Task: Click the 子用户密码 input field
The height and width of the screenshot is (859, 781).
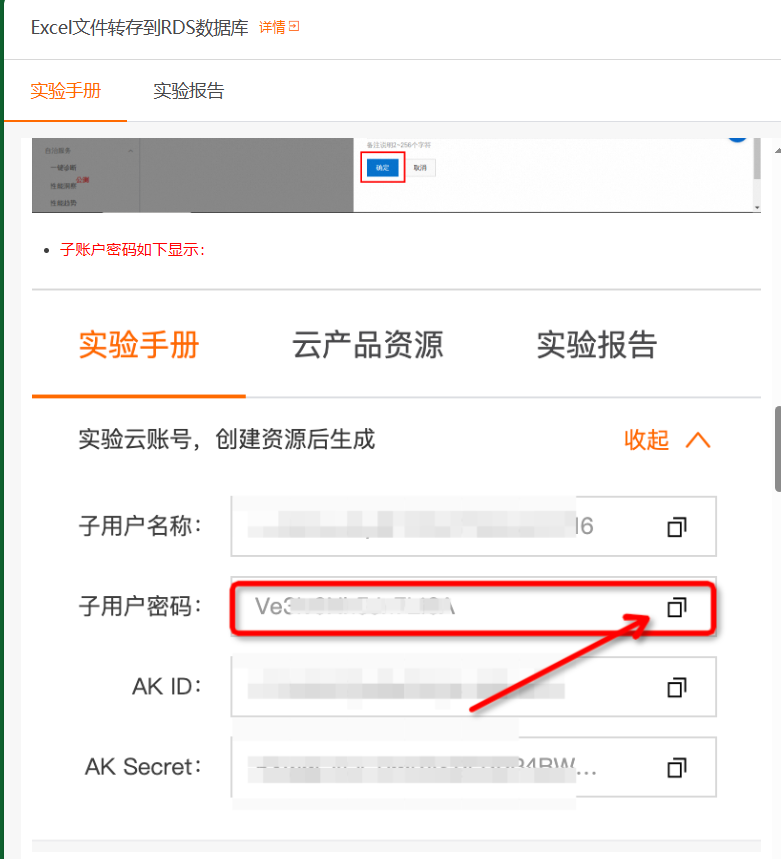Action: [473, 607]
